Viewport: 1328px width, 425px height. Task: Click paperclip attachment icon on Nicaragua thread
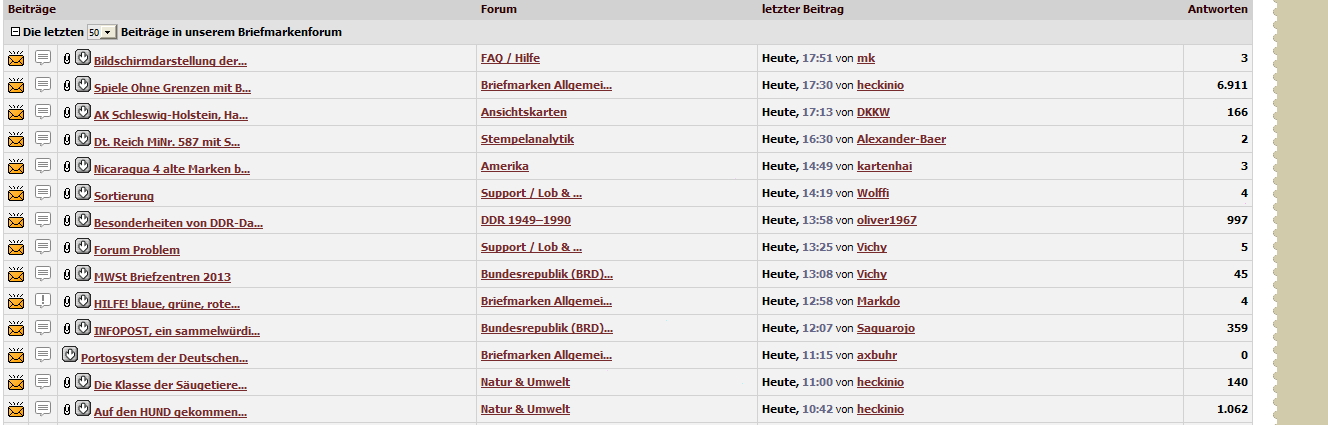(67, 167)
